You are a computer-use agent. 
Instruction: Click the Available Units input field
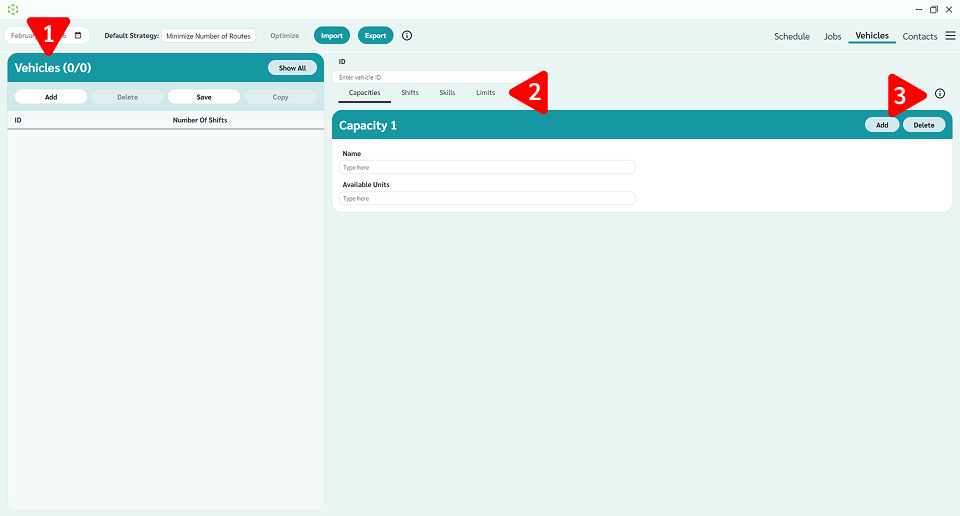pyautogui.click(x=487, y=198)
